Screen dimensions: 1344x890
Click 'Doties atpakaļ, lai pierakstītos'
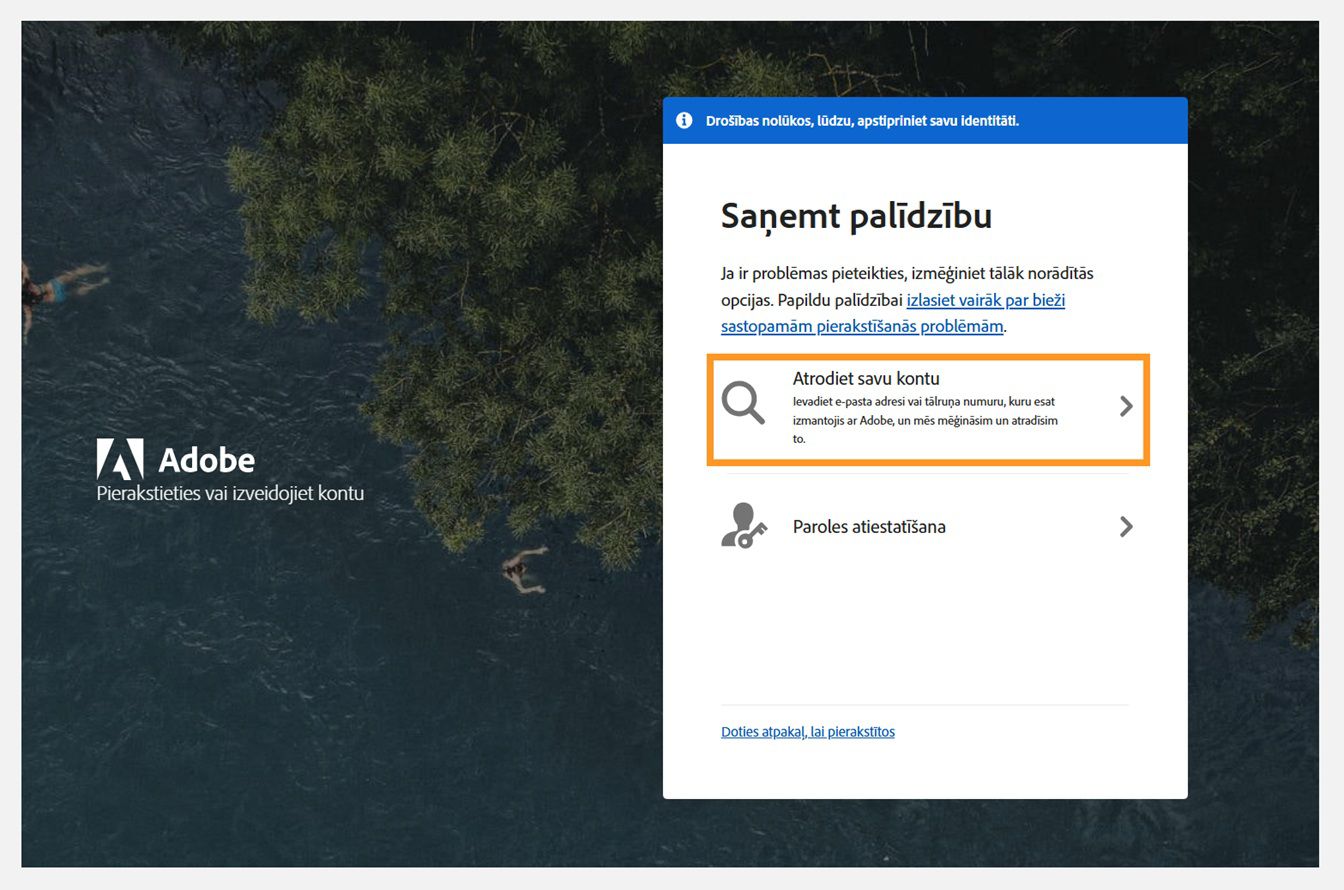point(807,731)
